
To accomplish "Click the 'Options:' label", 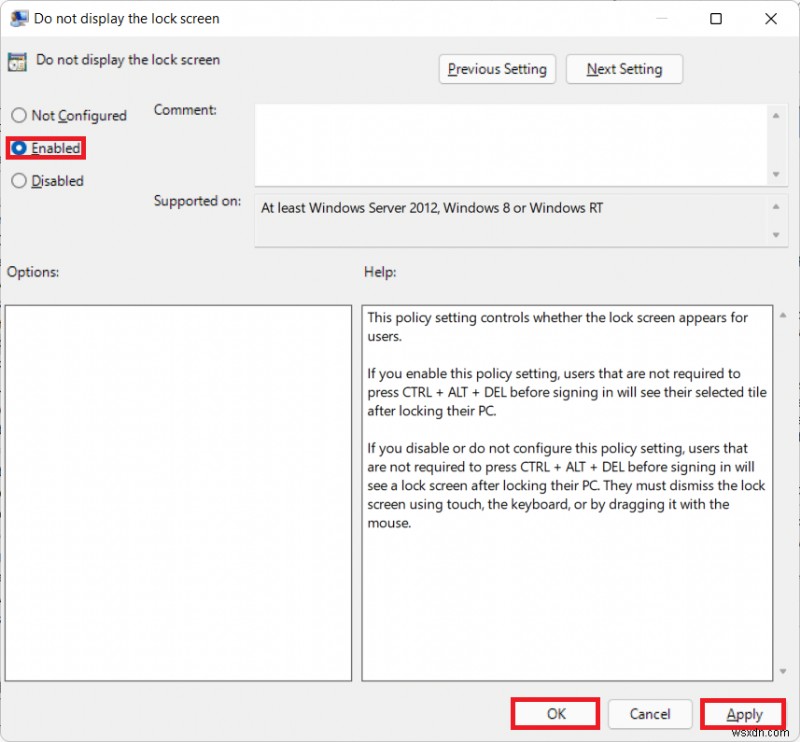I will [33, 272].
